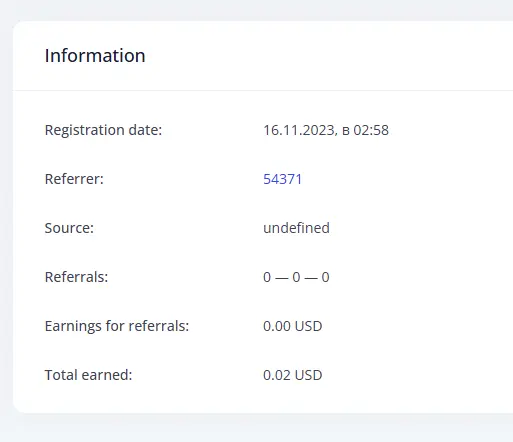Click the divider line below Information
Screen dimensions: 513x442
point(263,90)
